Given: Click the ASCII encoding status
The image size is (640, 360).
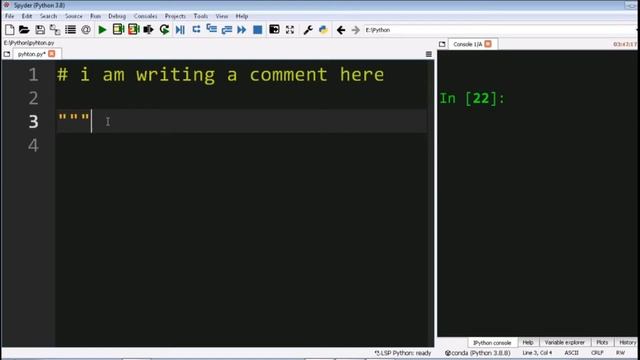Looking at the screenshot, I should coord(571,353).
